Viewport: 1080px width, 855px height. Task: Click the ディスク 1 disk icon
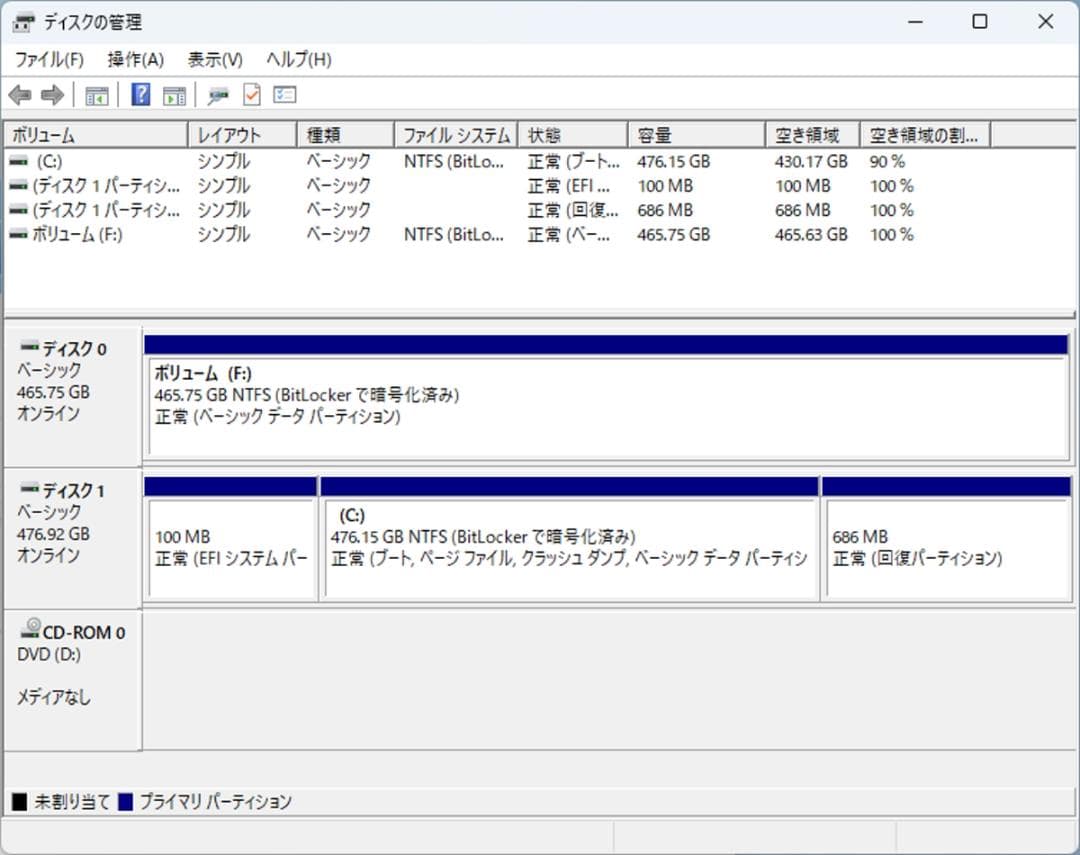29,490
